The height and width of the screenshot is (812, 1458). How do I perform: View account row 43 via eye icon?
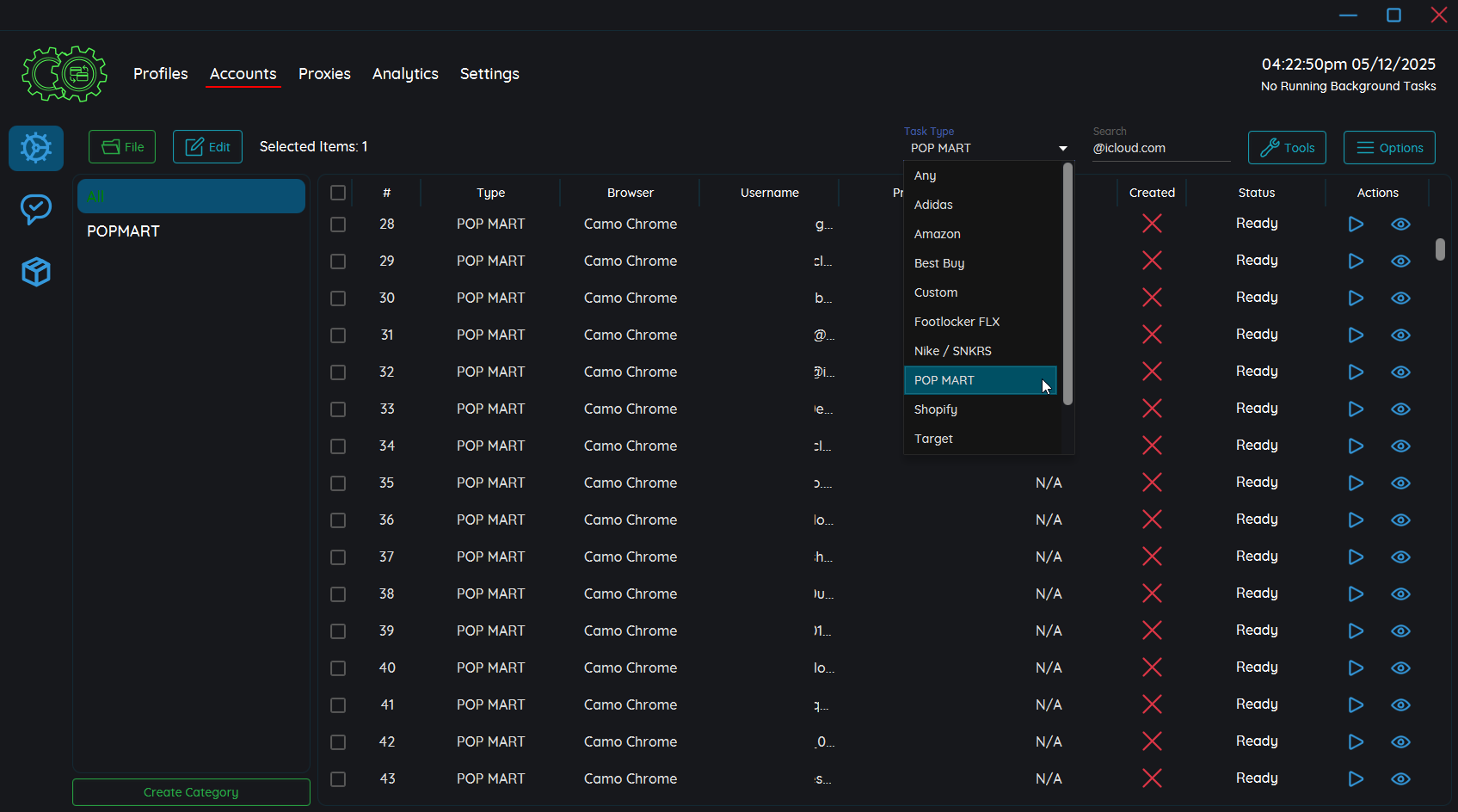1400,778
